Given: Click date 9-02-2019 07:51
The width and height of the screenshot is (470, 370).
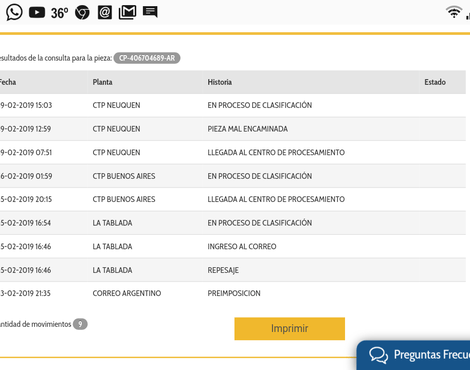Looking at the screenshot, I should [26, 153].
